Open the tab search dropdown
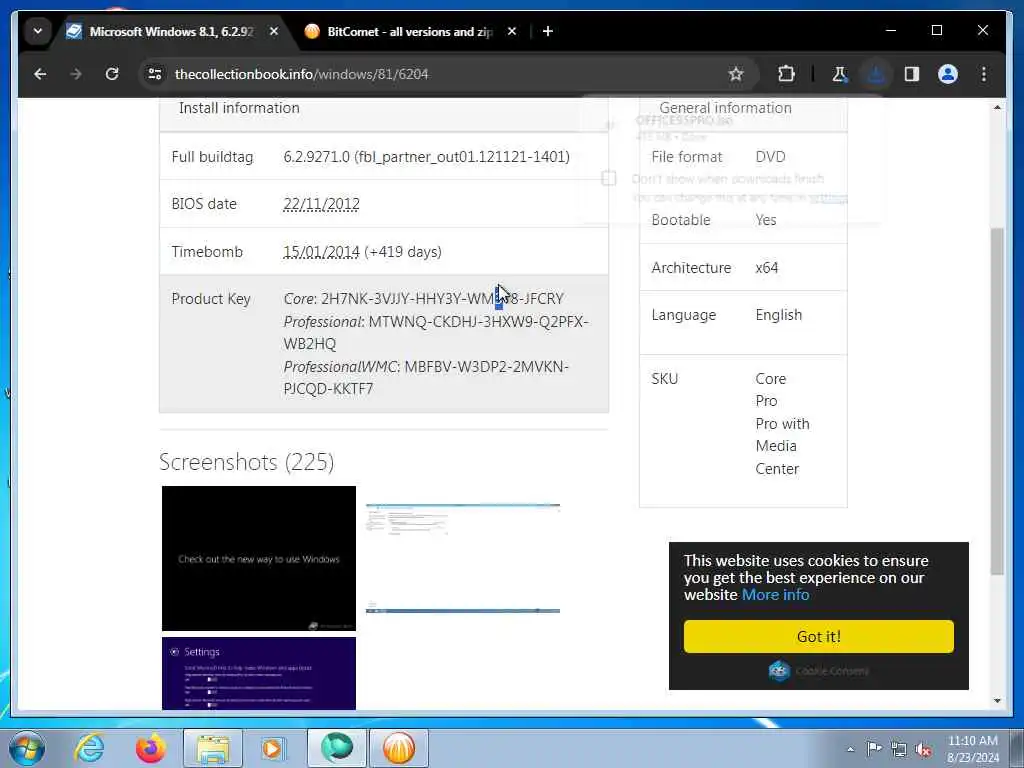Screen dimensions: 1024x768 (38, 31)
